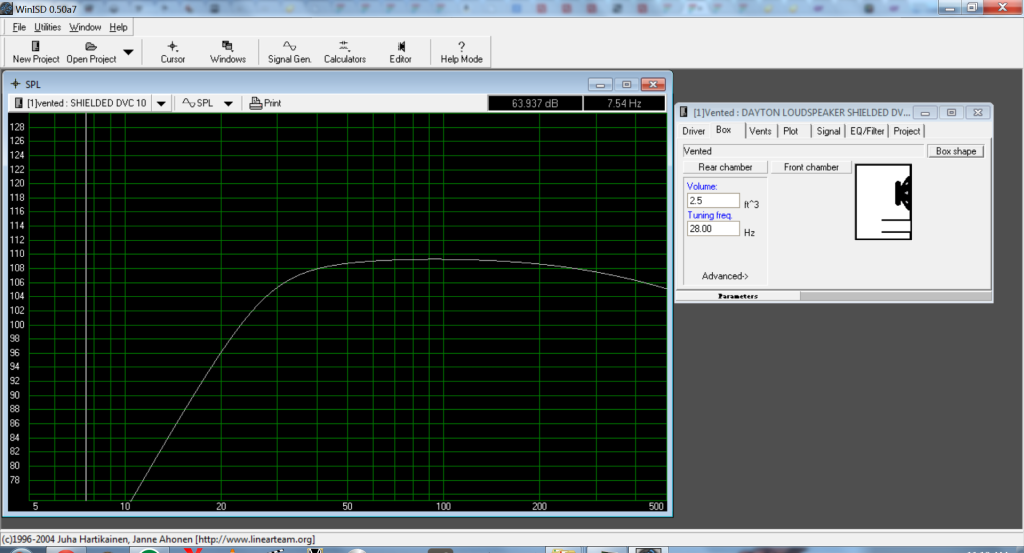Close the Vented project window
The height and width of the screenshot is (553, 1024).
[x=978, y=112]
